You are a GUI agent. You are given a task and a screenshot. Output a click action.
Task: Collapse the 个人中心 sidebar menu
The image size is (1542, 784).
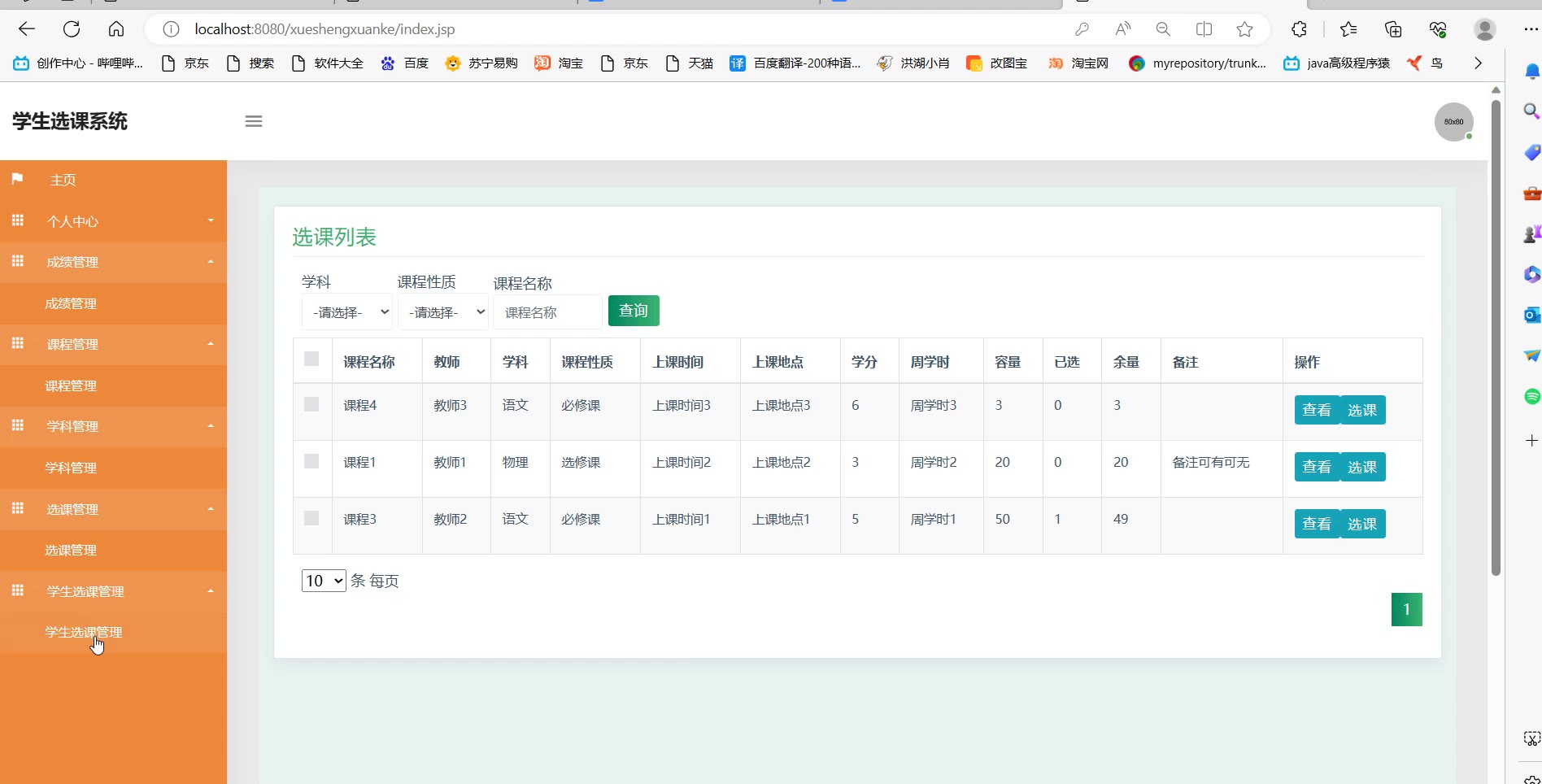click(x=114, y=221)
